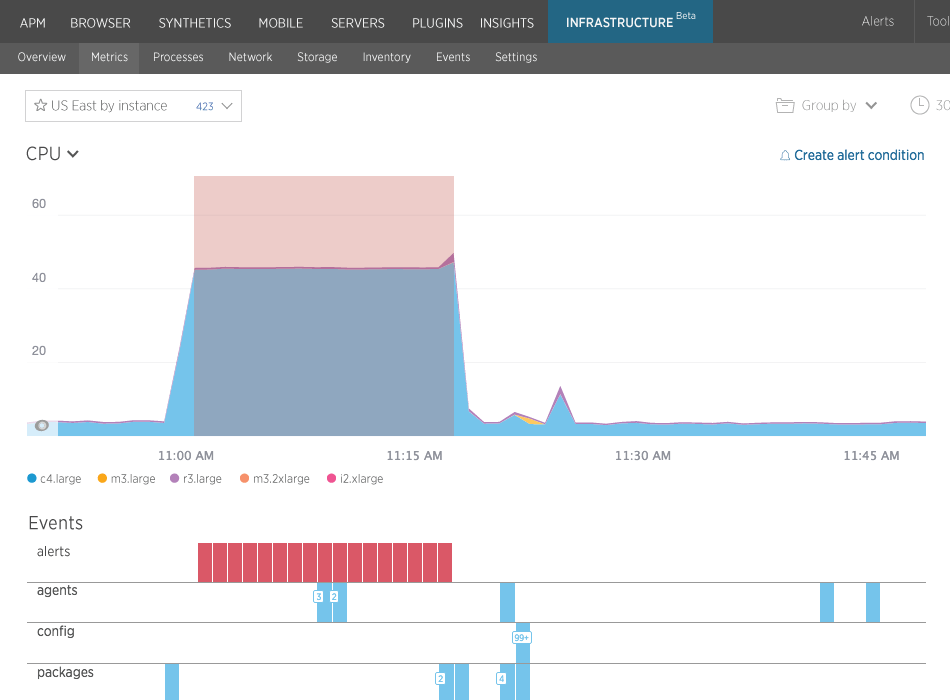Open the clock time range picker
Screen dimensions: 950x700
[919, 106]
